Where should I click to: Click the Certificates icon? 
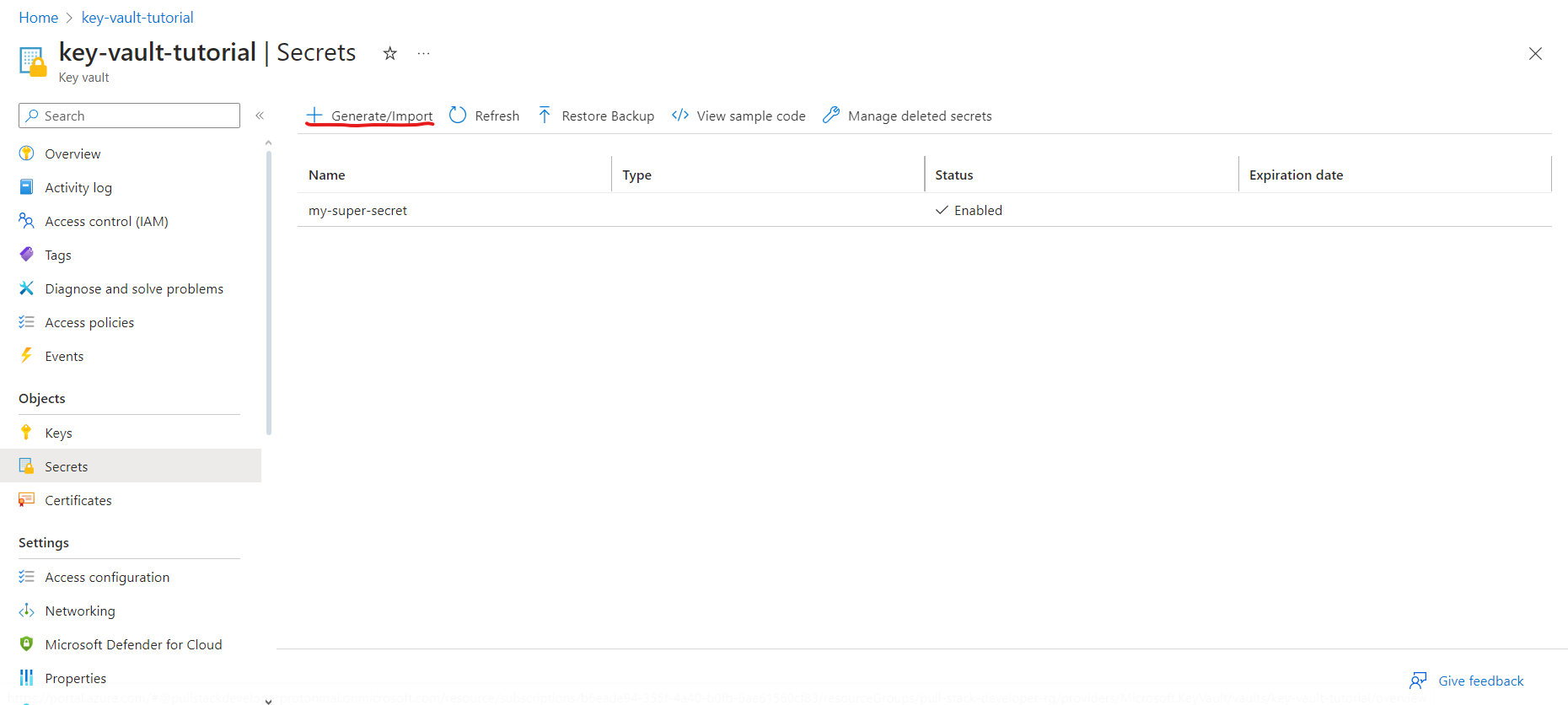point(27,500)
